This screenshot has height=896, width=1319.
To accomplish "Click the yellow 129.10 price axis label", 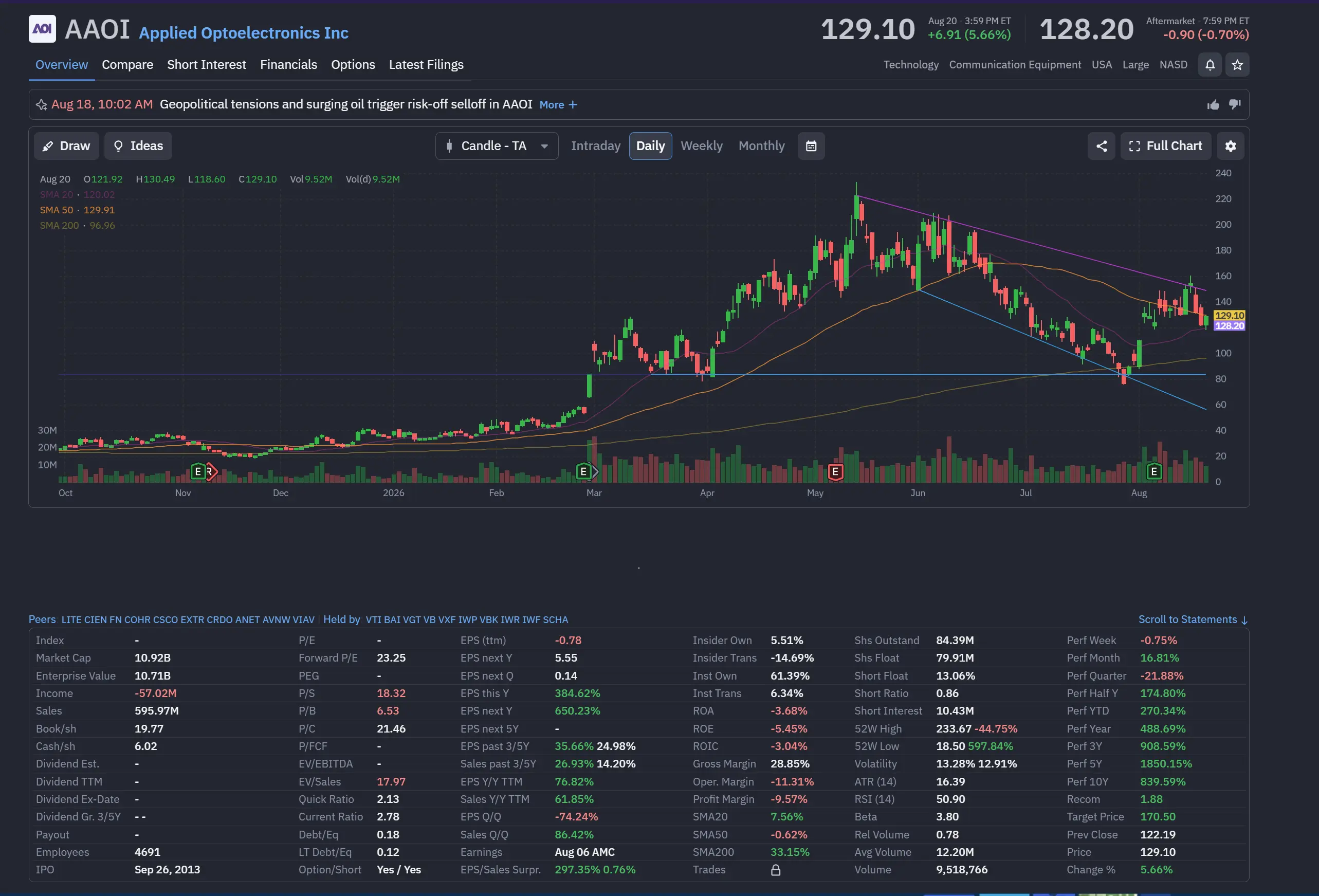I will tap(1229, 316).
